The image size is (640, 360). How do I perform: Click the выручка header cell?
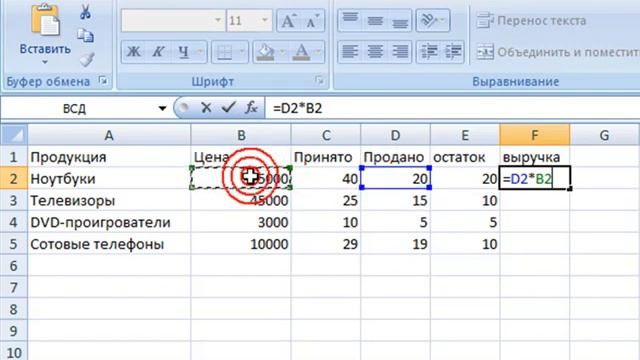point(535,157)
